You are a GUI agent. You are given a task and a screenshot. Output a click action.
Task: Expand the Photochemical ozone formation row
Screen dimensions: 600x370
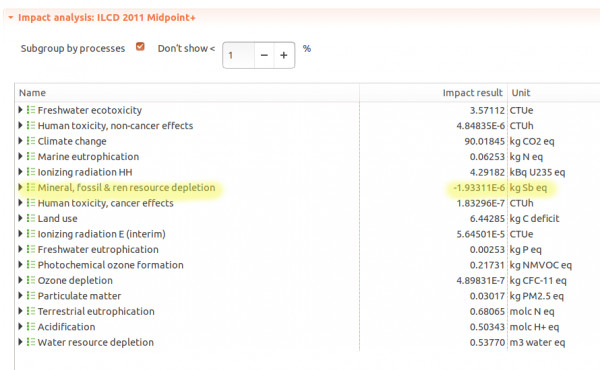(x=20, y=264)
